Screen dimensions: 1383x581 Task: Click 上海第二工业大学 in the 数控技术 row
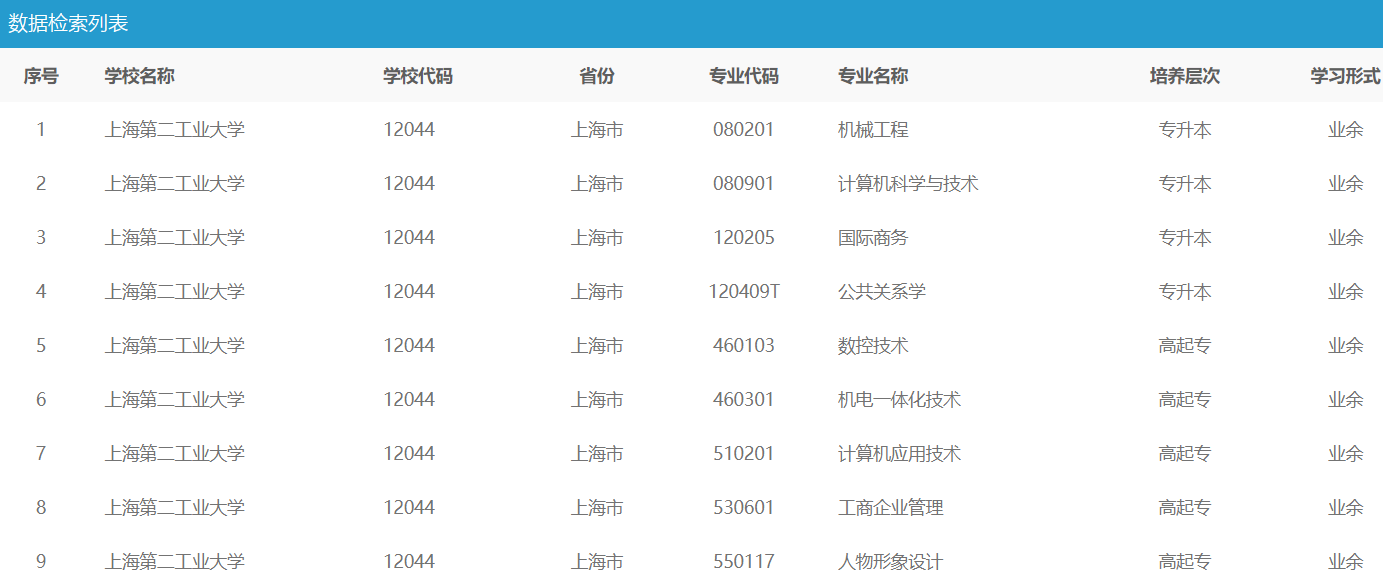[175, 345]
